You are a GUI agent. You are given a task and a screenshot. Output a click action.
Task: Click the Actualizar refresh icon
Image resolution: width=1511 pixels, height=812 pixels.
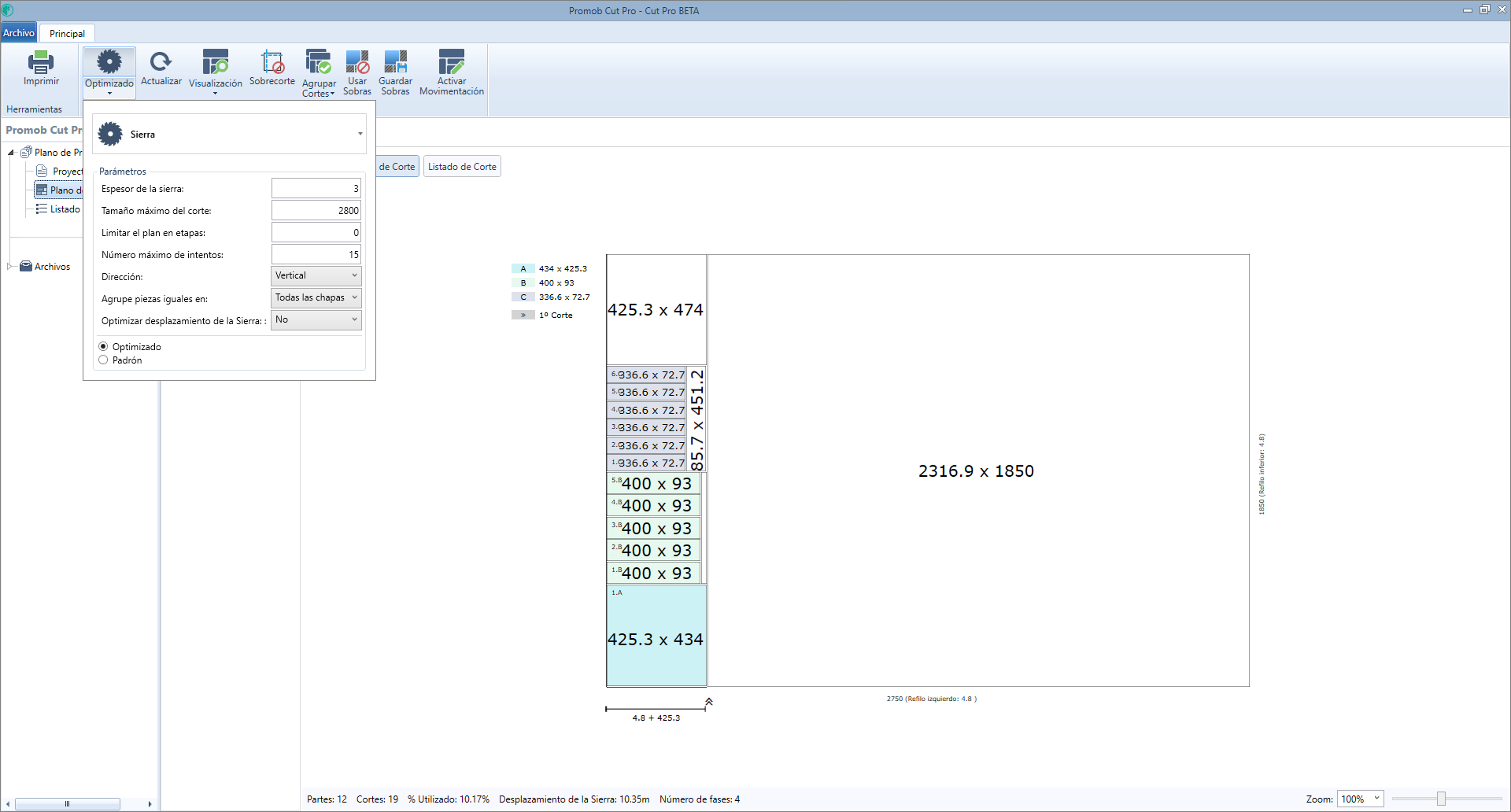coord(161,61)
